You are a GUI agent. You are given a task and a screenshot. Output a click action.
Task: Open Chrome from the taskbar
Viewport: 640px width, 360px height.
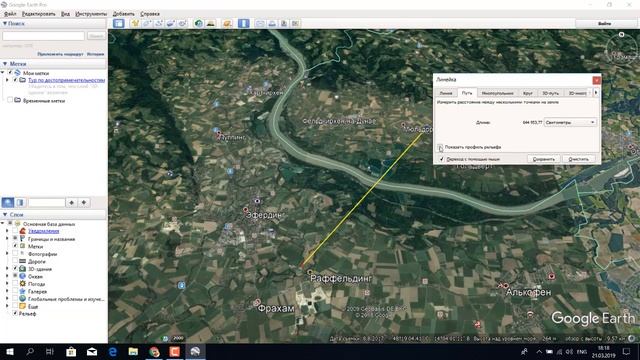pyautogui.click(x=154, y=351)
